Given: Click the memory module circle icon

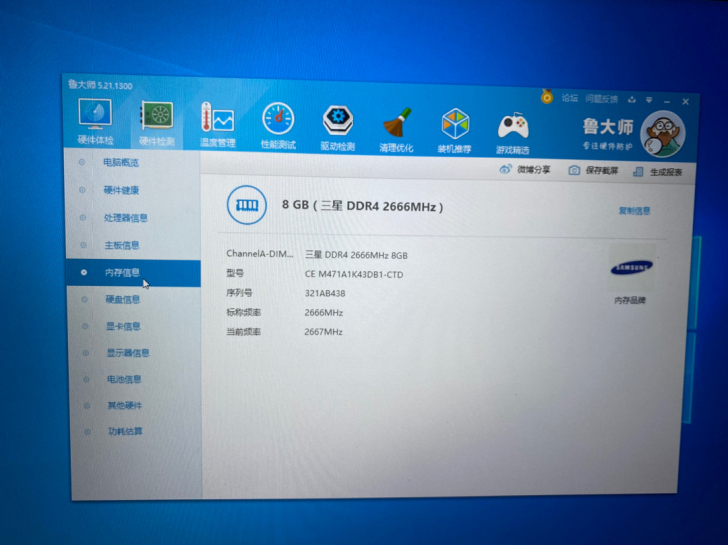Looking at the screenshot, I should pyautogui.click(x=247, y=205).
